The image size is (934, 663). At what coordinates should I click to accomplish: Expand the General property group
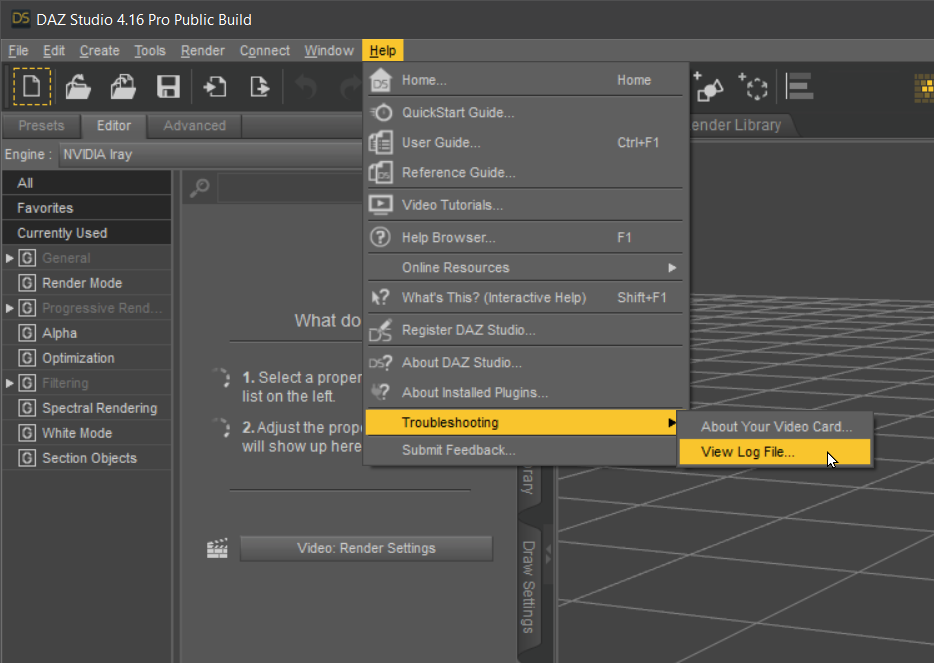tap(10, 258)
